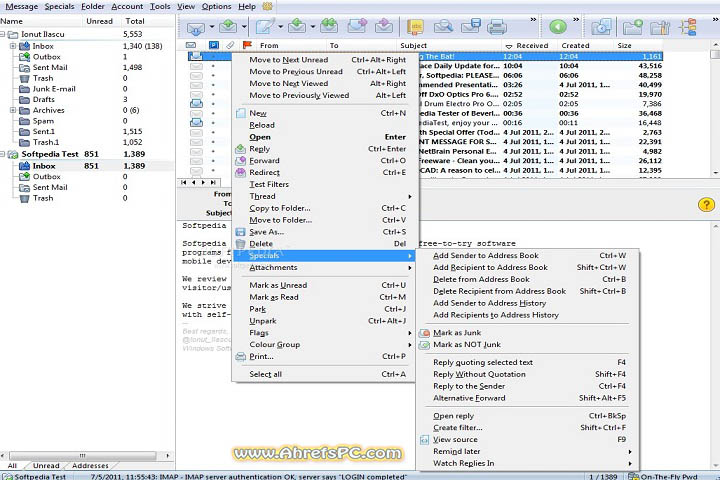Viewport: 720px width, 480px height.
Task: Go to previous message arrow under list
Action: (193, 182)
